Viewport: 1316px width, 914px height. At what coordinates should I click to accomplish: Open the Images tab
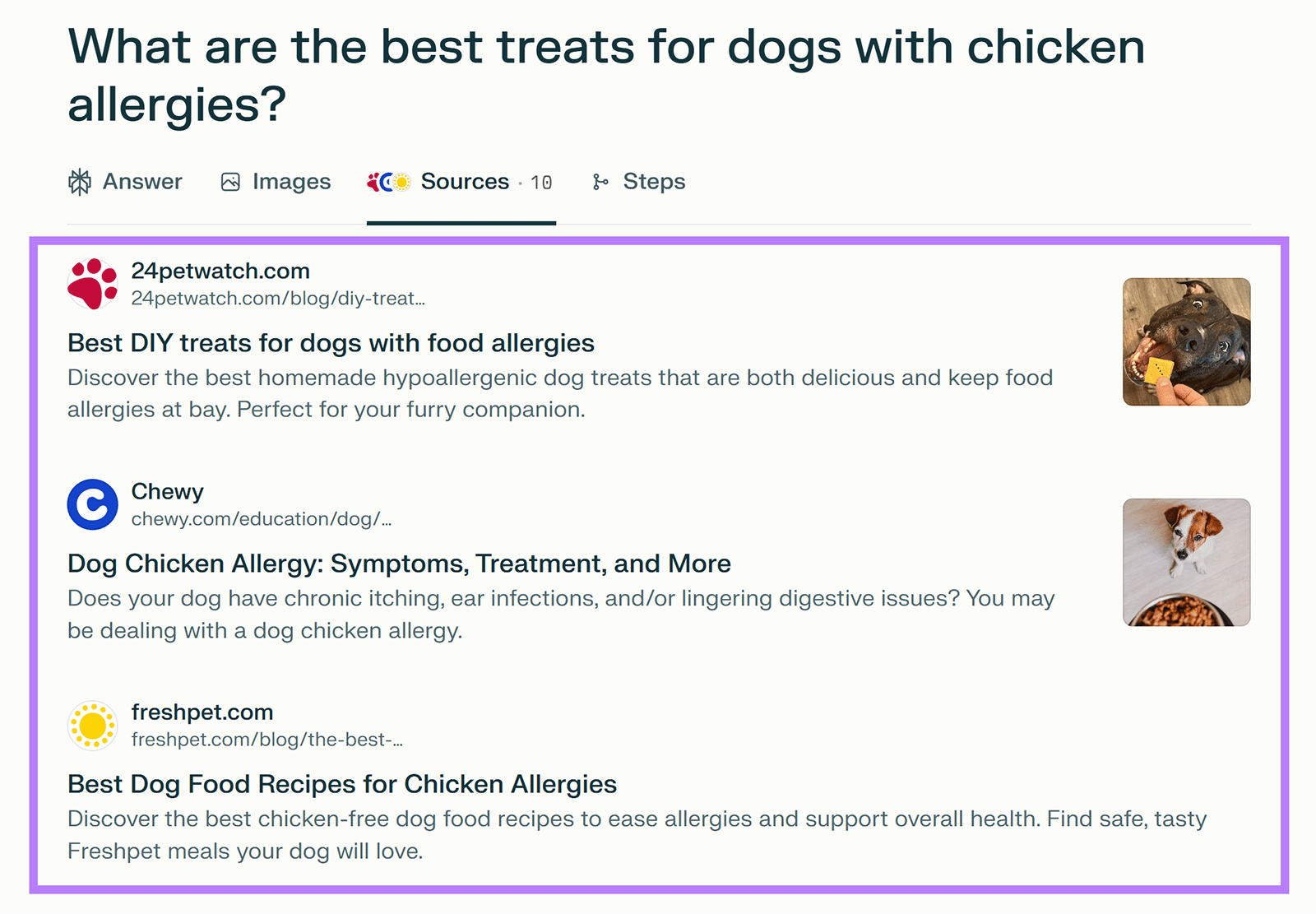click(x=290, y=182)
